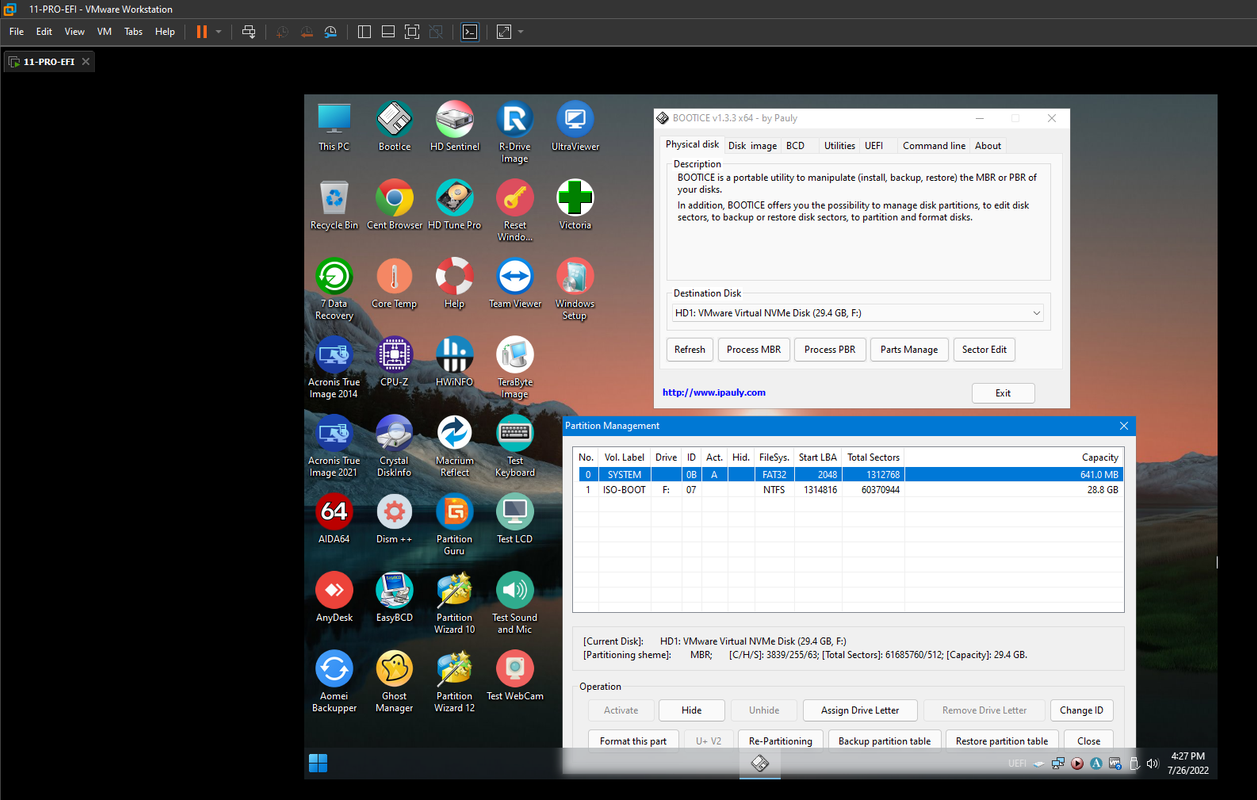Screen dimensions: 1257x800
Task: Select the SYSTEM partition row
Action: (848, 475)
